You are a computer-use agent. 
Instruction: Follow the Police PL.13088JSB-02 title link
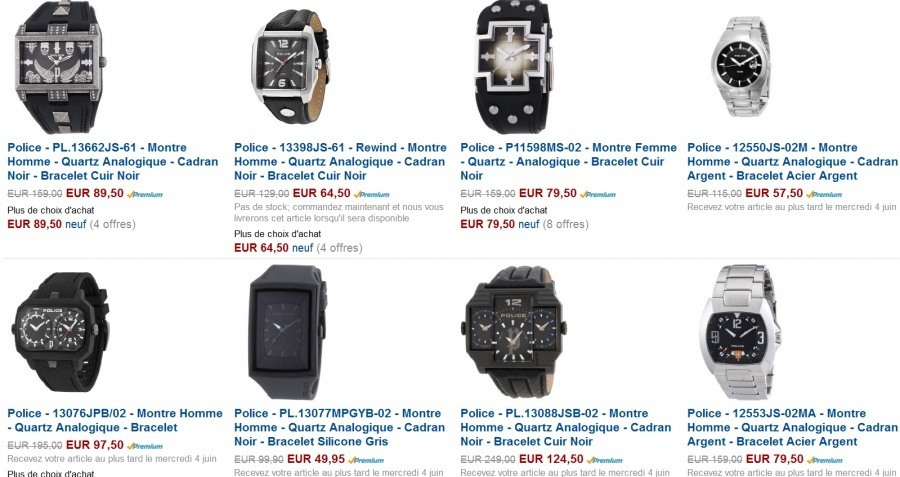click(x=565, y=427)
